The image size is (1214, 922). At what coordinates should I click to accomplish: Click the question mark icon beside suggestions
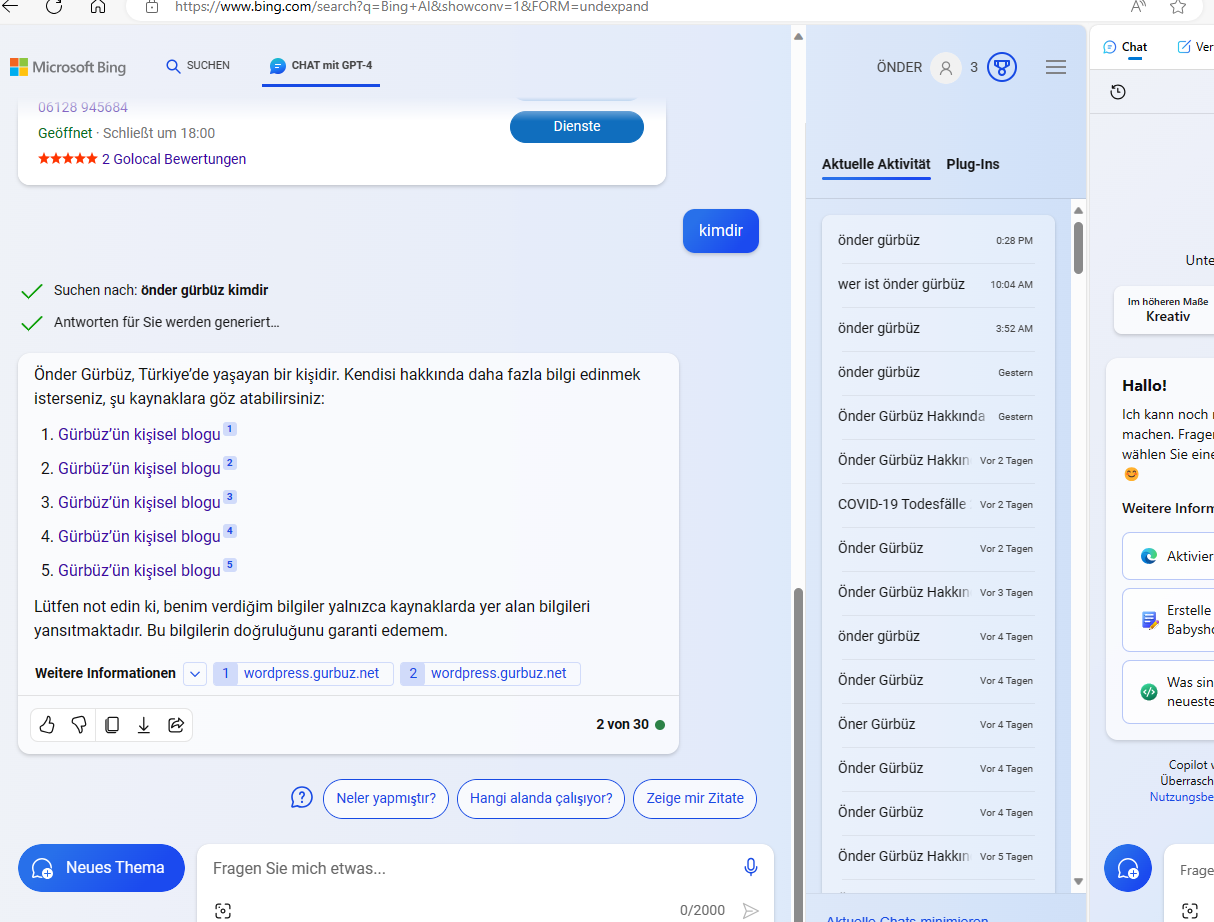pyautogui.click(x=302, y=797)
